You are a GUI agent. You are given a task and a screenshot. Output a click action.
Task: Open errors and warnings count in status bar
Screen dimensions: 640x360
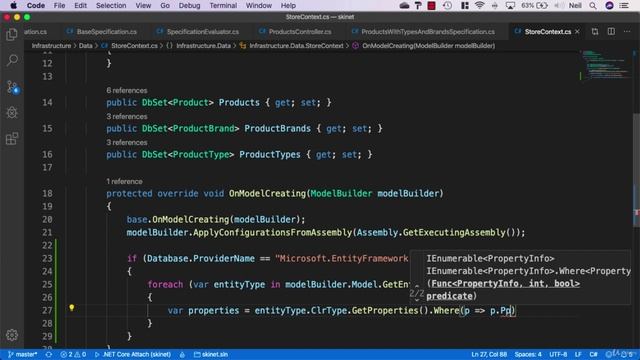pyautogui.click(x=73, y=354)
